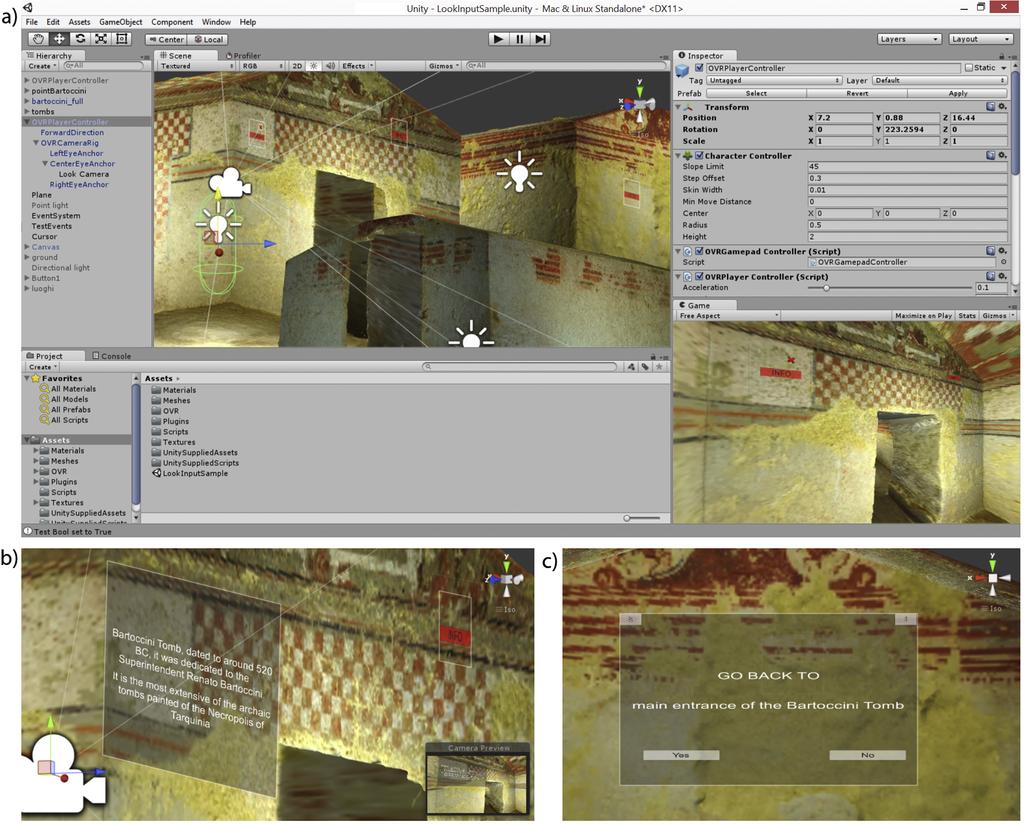Select the Rotate tool

point(80,39)
